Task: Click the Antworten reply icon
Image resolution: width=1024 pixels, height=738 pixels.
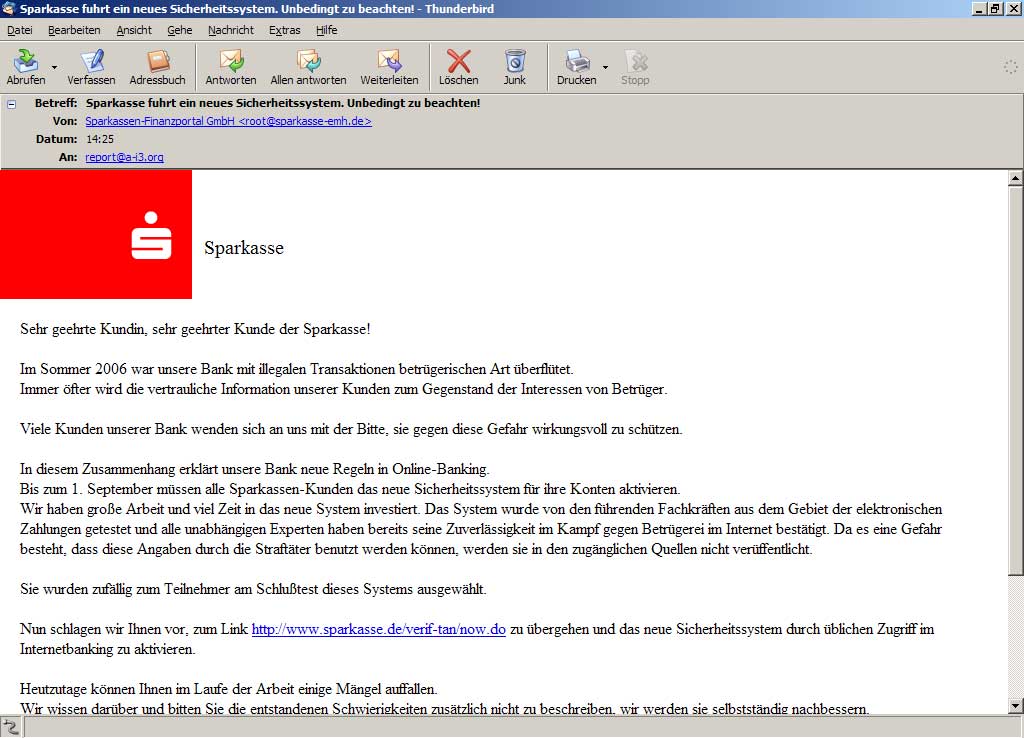Action: point(231,61)
